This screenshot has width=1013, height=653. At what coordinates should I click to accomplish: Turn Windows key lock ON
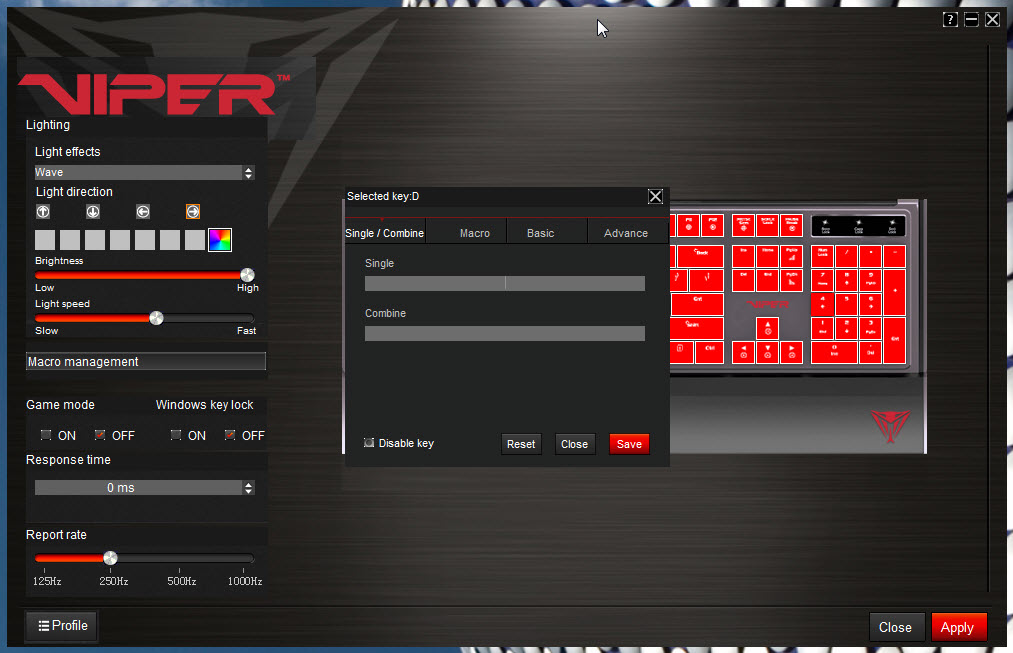[176, 435]
